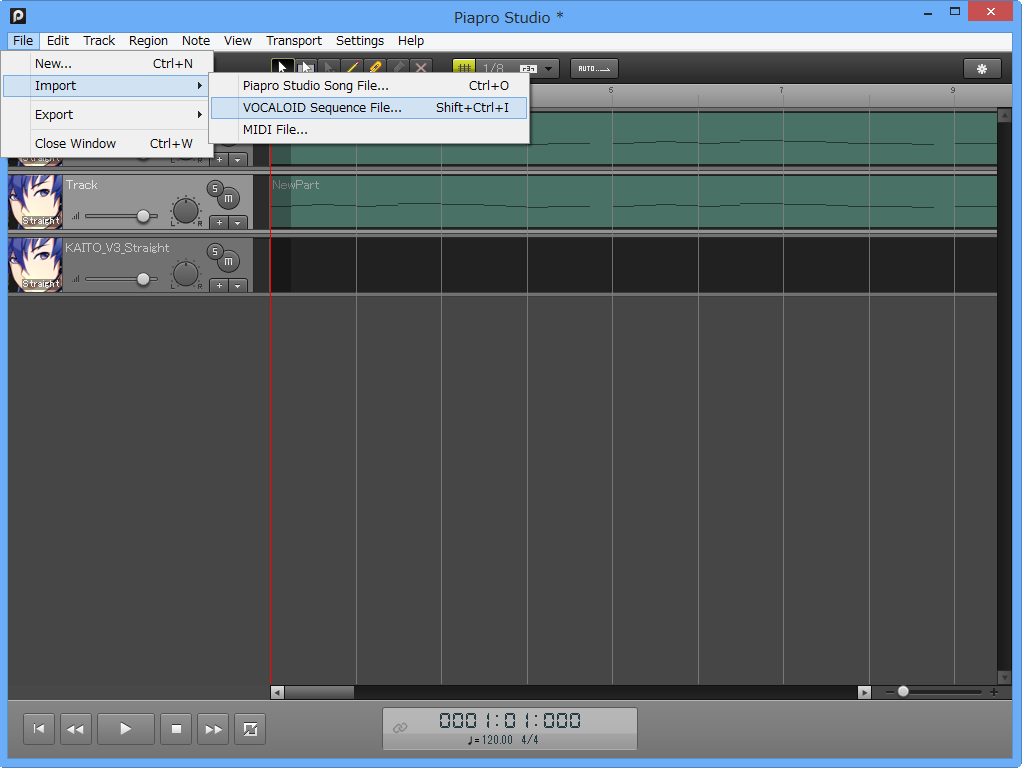Open the Region menu
1022x768 pixels.
pyautogui.click(x=148, y=40)
